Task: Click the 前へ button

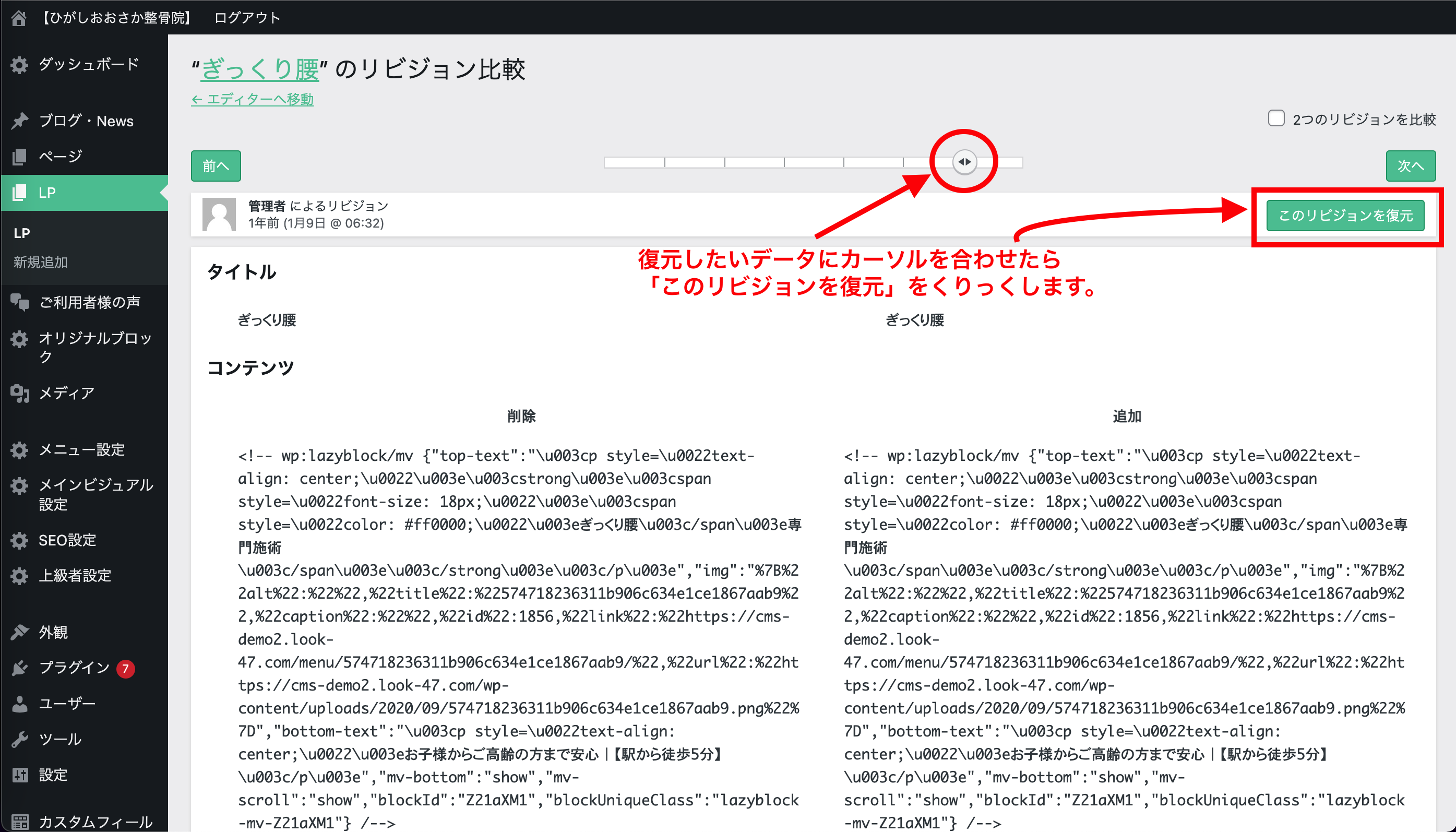Action: [x=216, y=165]
